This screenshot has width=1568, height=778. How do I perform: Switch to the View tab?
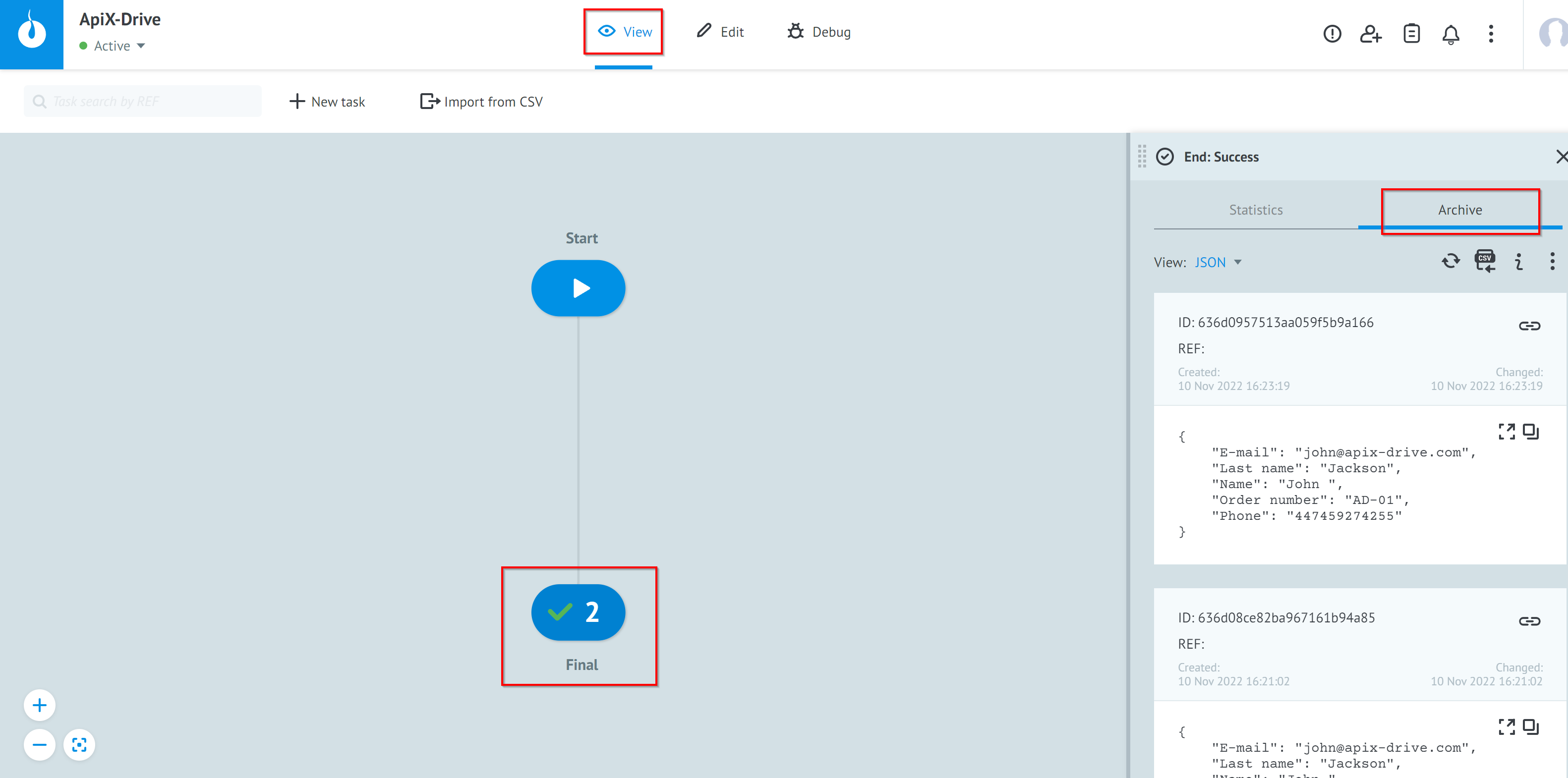click(624, 32)
